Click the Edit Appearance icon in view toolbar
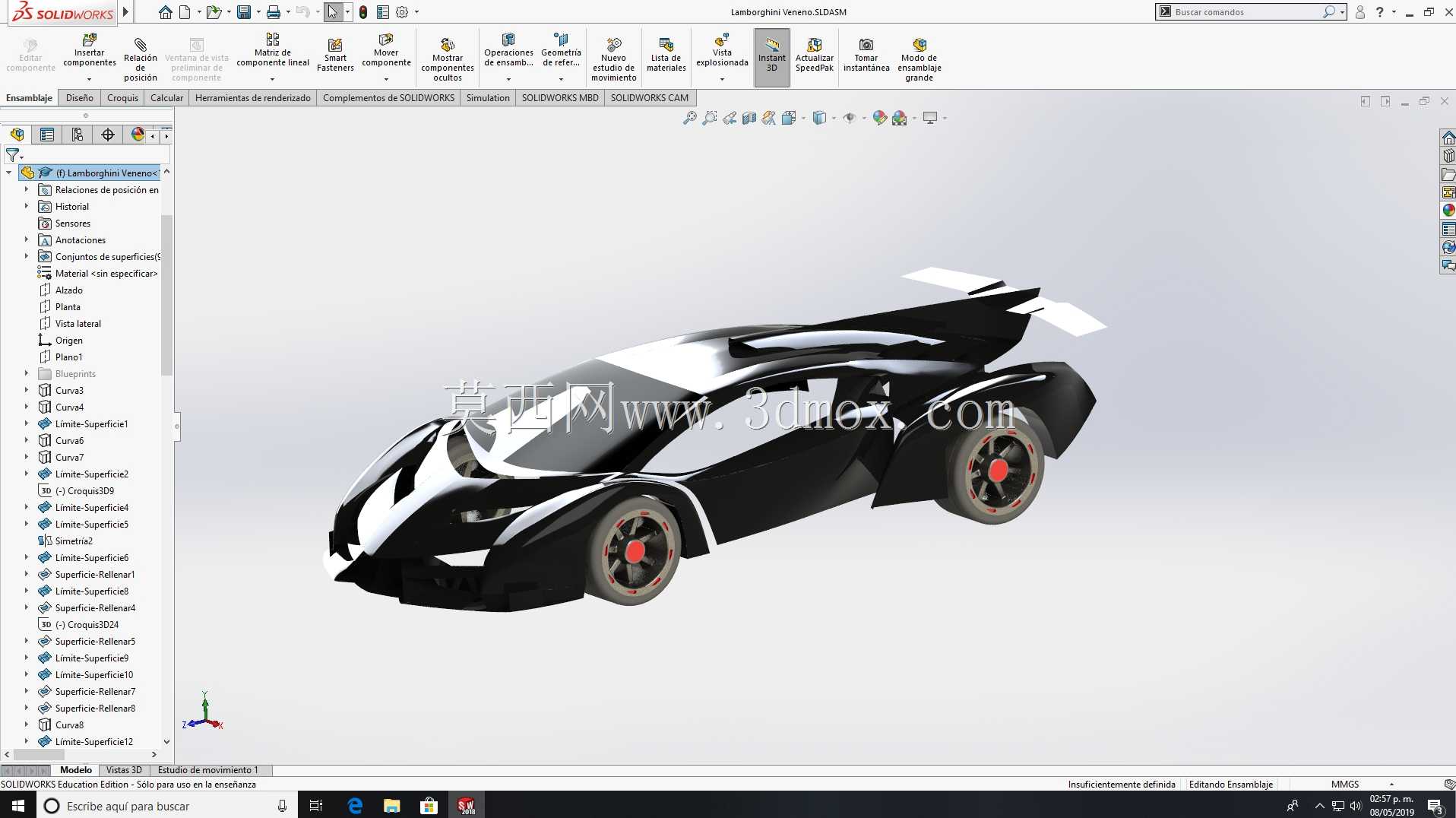Image resolution: width=1456 pixels, height=818 pixels. click(x=879, y=118)
